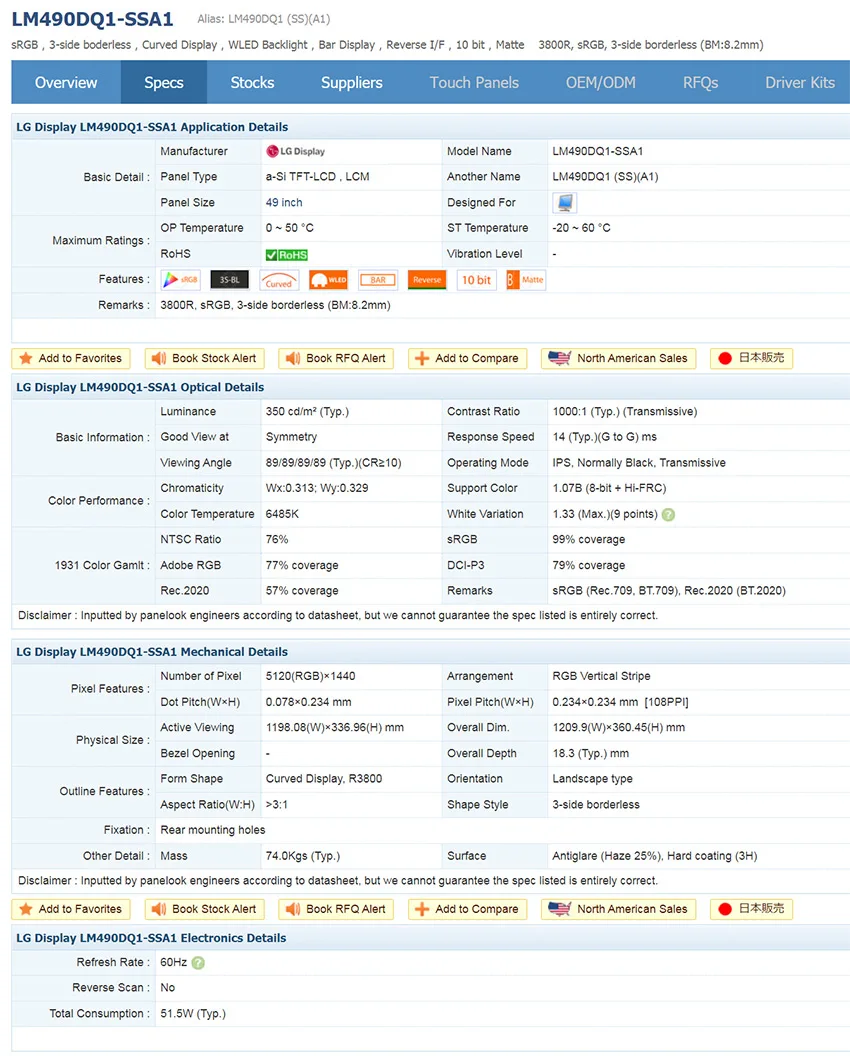Click lower 日本販売 button

point(752,909)
